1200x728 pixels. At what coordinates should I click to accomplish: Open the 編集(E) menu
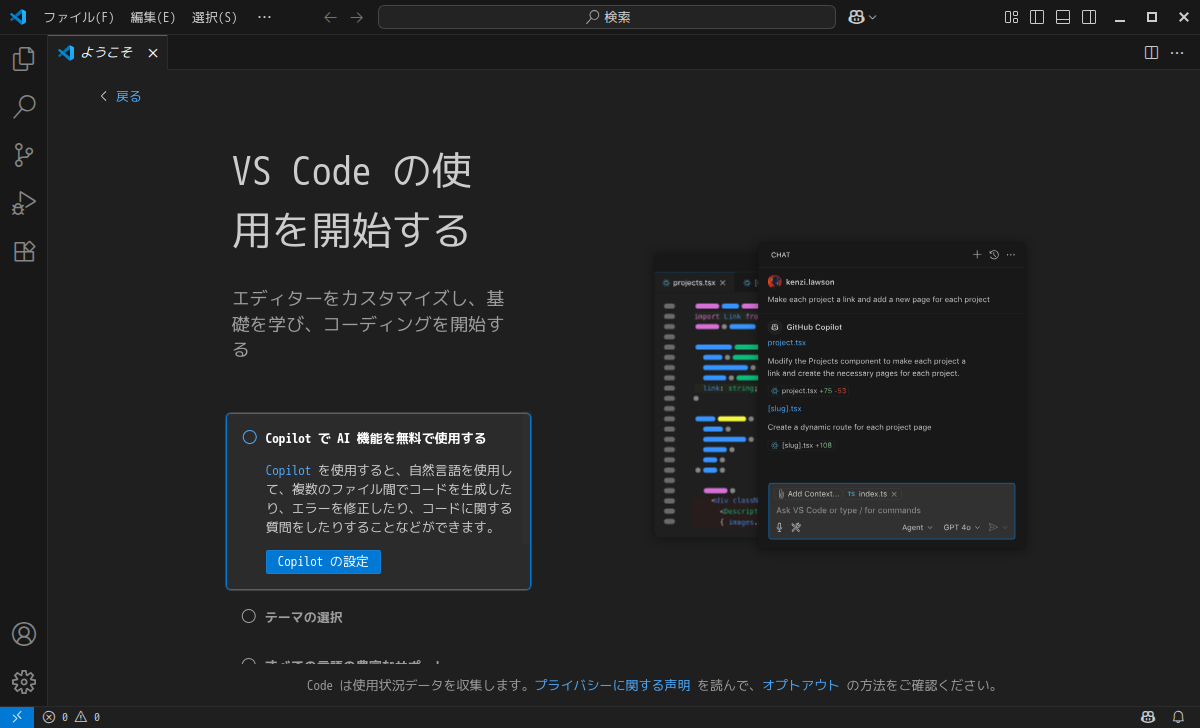pyautogui.click(x=153, y=17)
